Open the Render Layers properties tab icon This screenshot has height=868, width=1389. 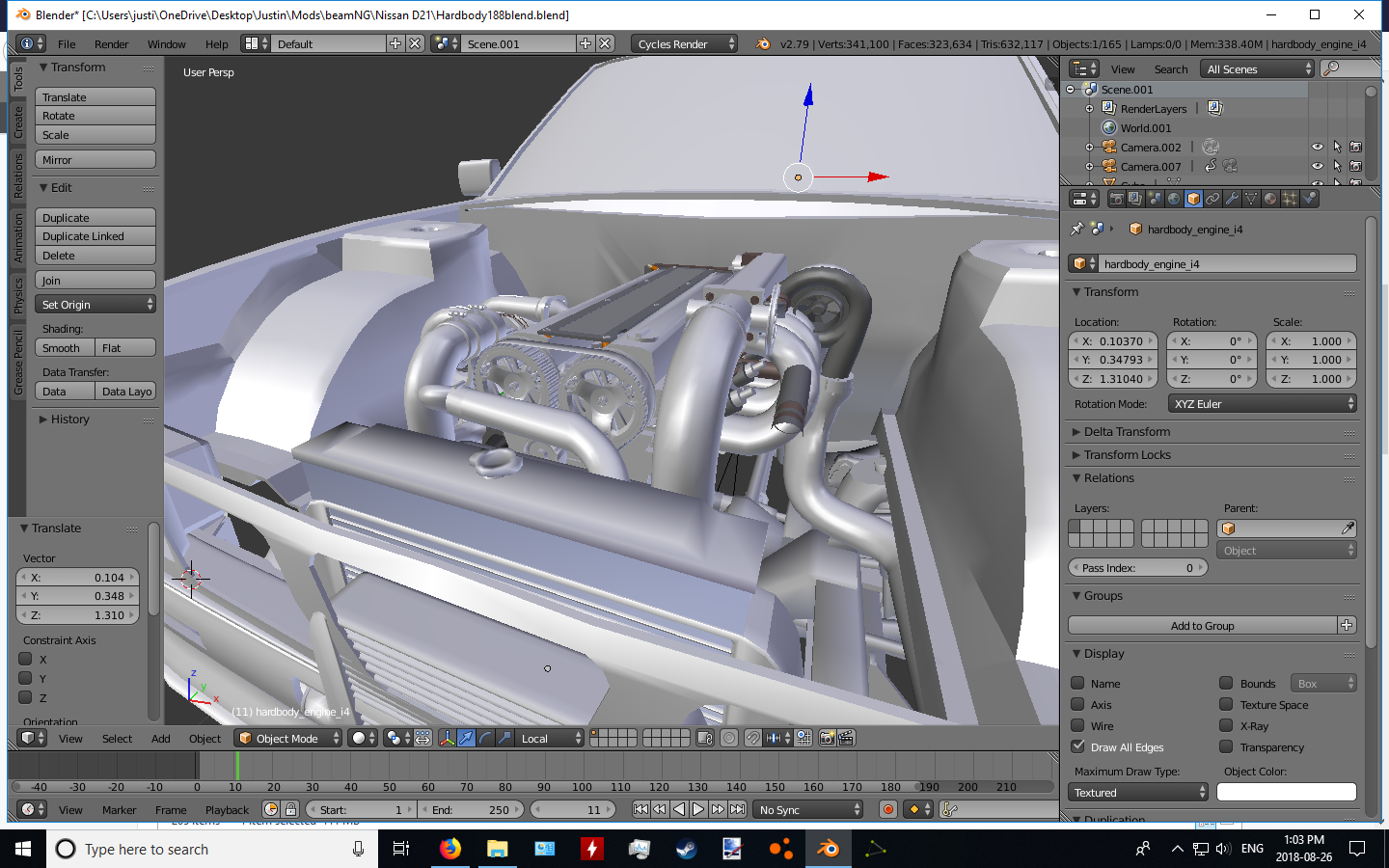point(1135,199)
